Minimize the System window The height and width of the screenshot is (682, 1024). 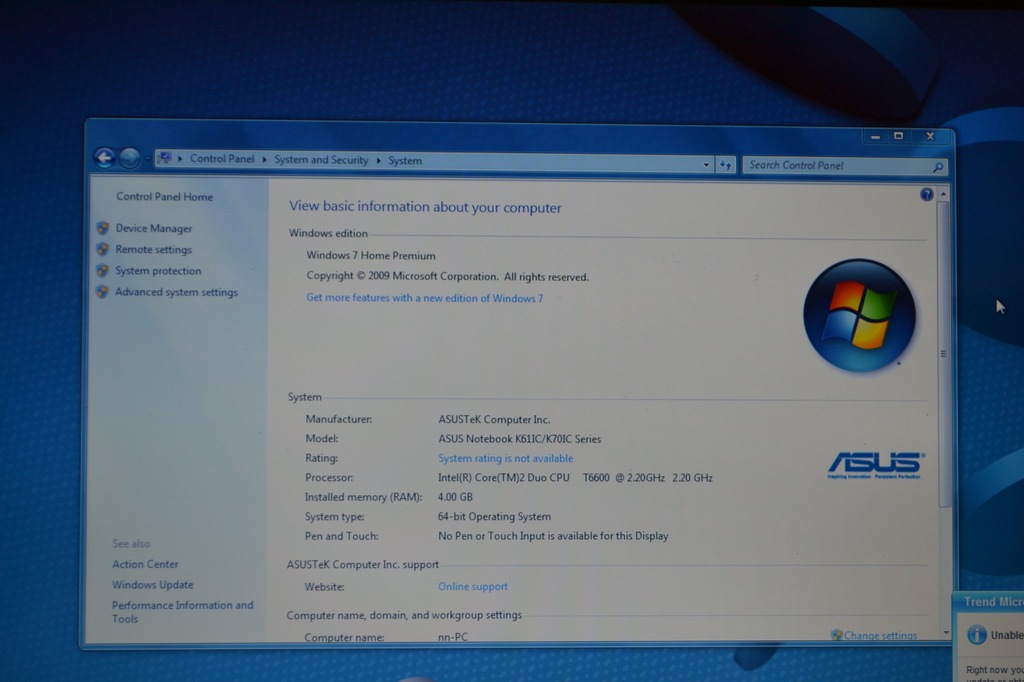coord(875,137)
